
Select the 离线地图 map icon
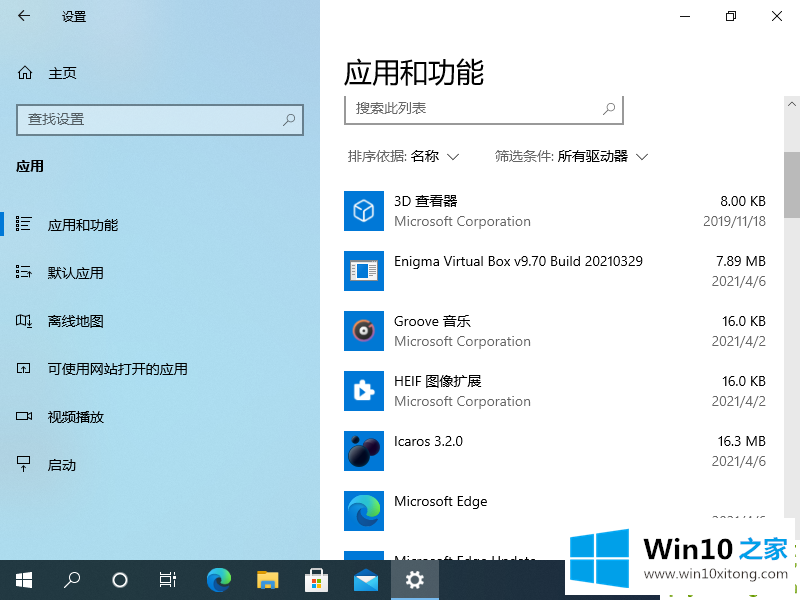coord(23,320)
